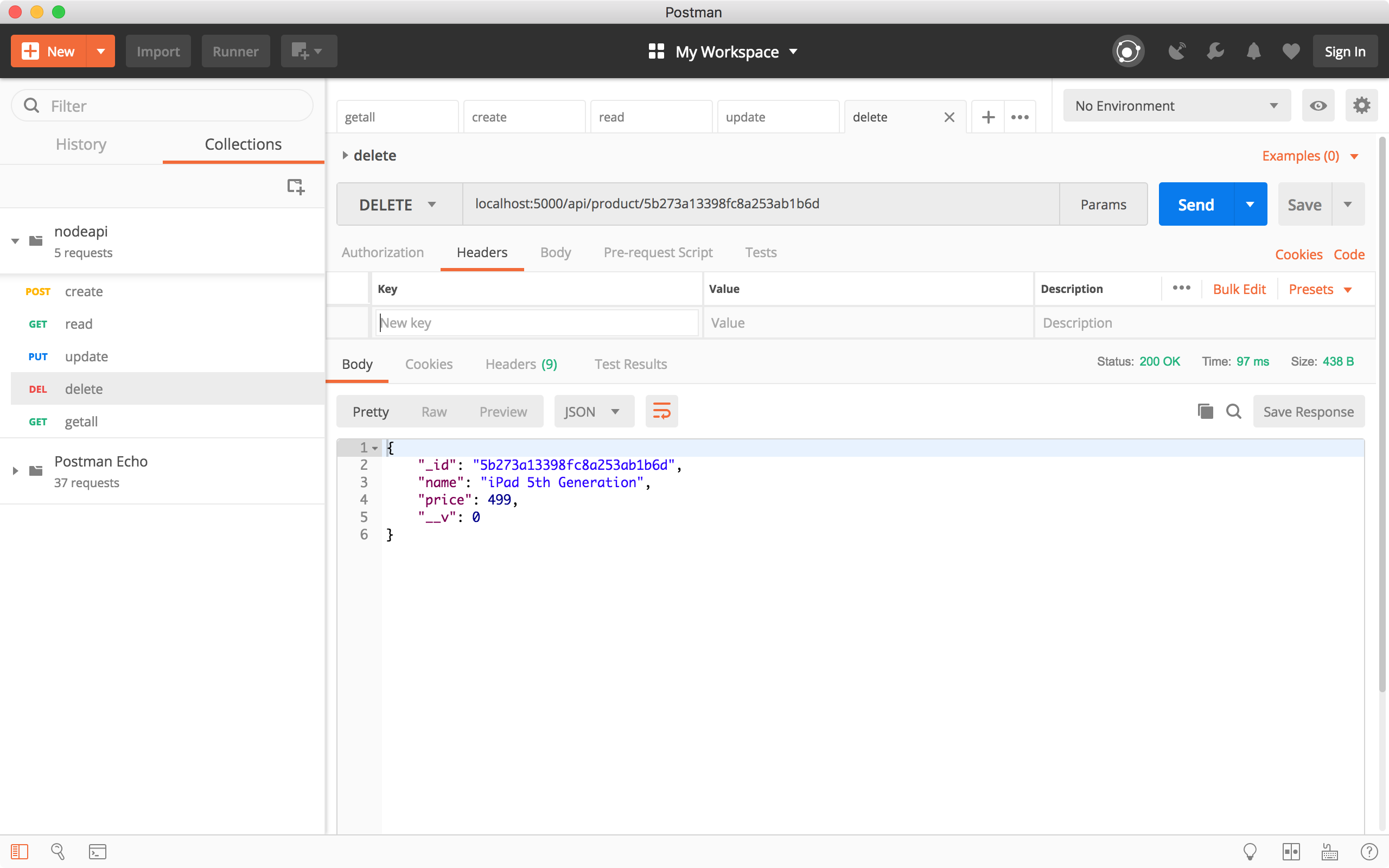This screenshot has height=868, width=1389.
Task: Open the Postman console icon
Action: tap(98, 851)
